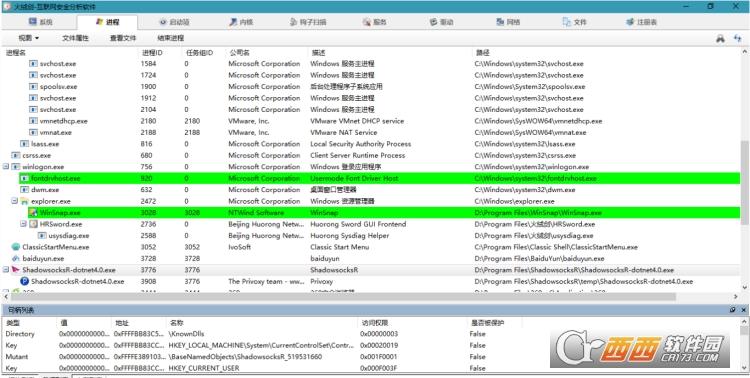Open the 服务 tab
Viewport: 750px width, 378px height.
click(375, 22)
